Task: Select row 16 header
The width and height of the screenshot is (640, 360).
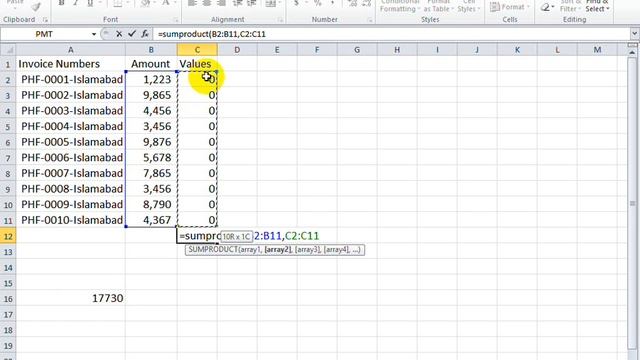Action: pos(8,298)
